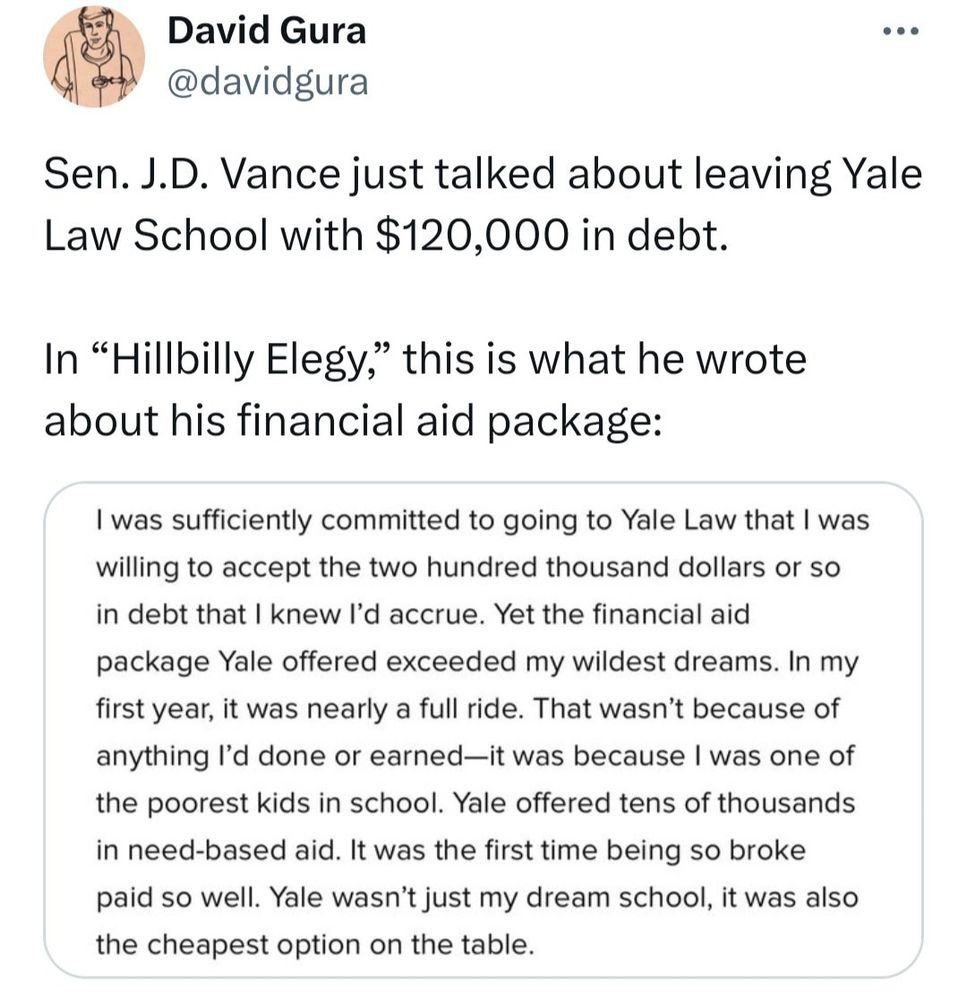Open the David Gura display name link
967x1000 pixels.
[266, 31]
